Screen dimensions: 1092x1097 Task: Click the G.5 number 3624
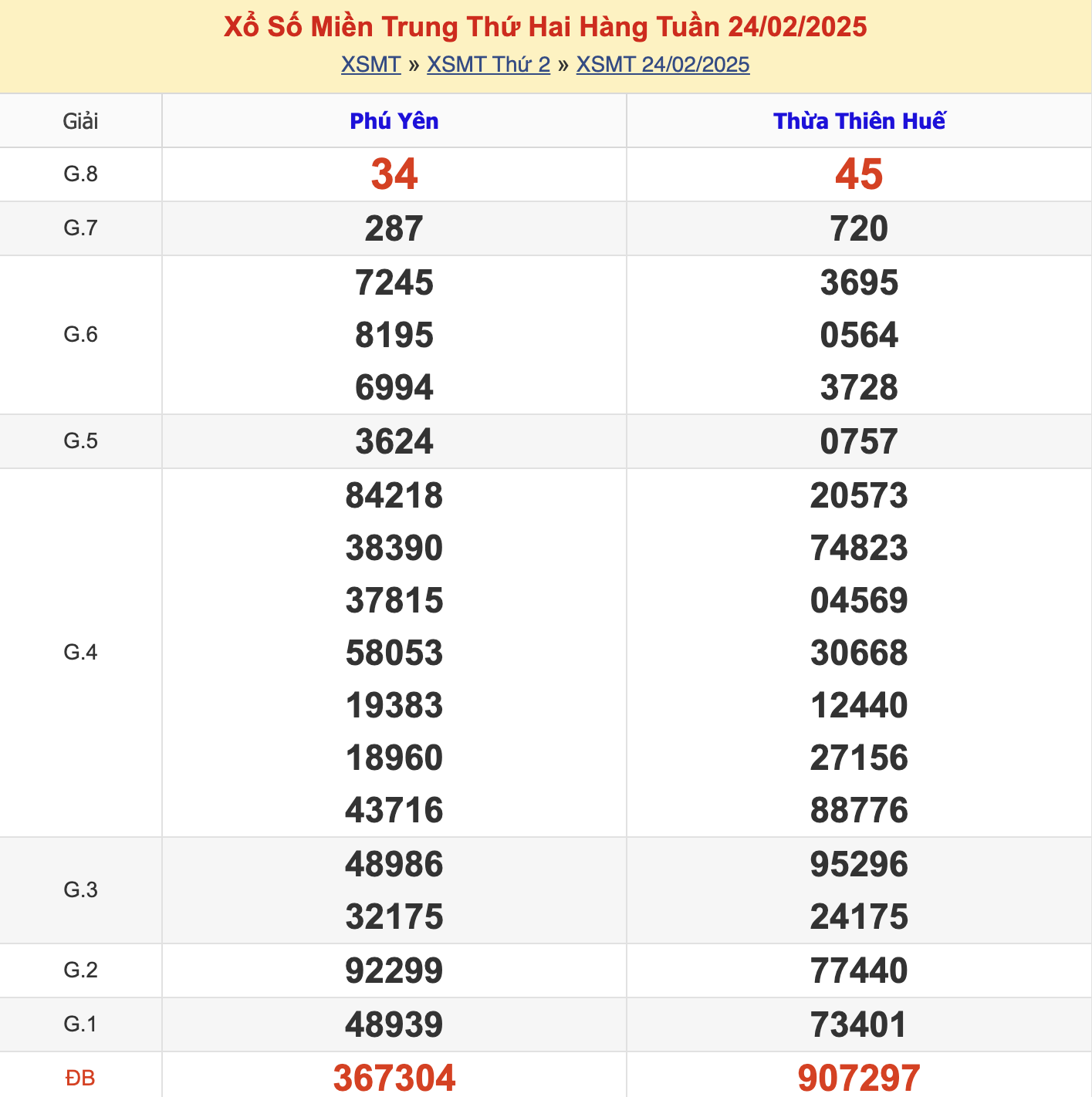[x=394, y=441]
